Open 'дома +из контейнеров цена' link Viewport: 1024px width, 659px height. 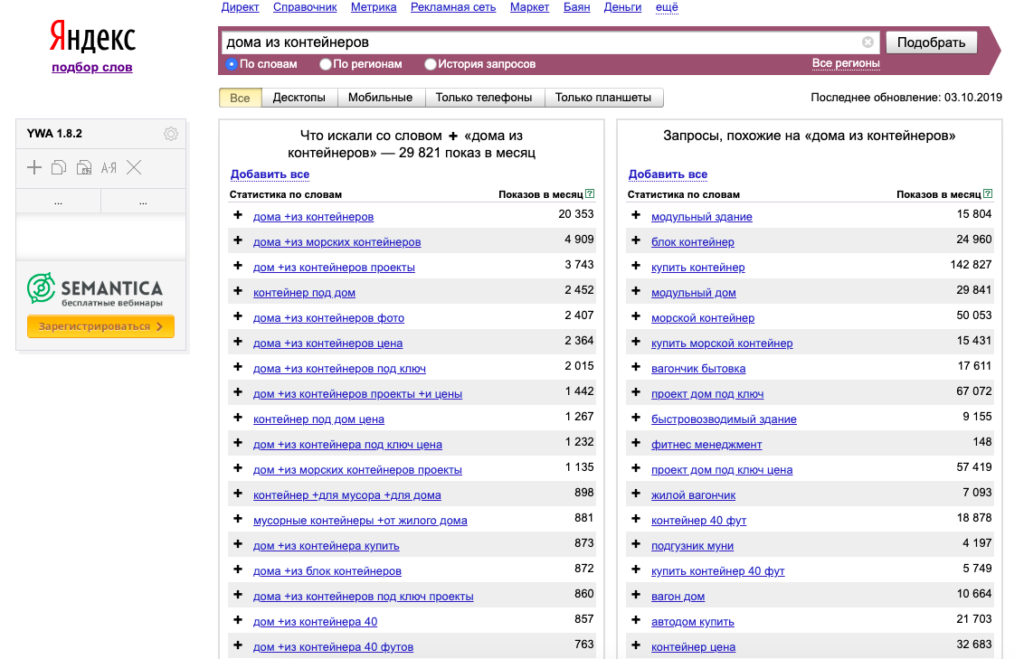coord(328,343)
